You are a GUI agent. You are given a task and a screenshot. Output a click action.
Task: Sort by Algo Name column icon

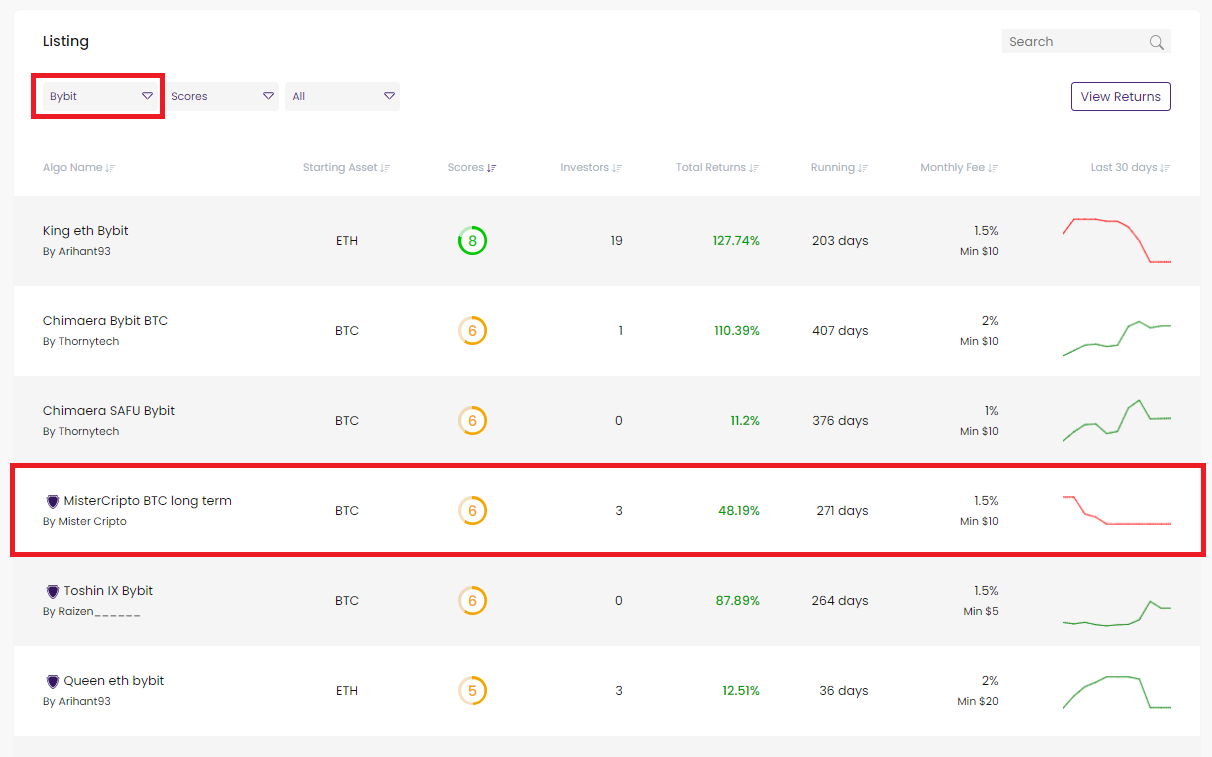click(110, 168)
